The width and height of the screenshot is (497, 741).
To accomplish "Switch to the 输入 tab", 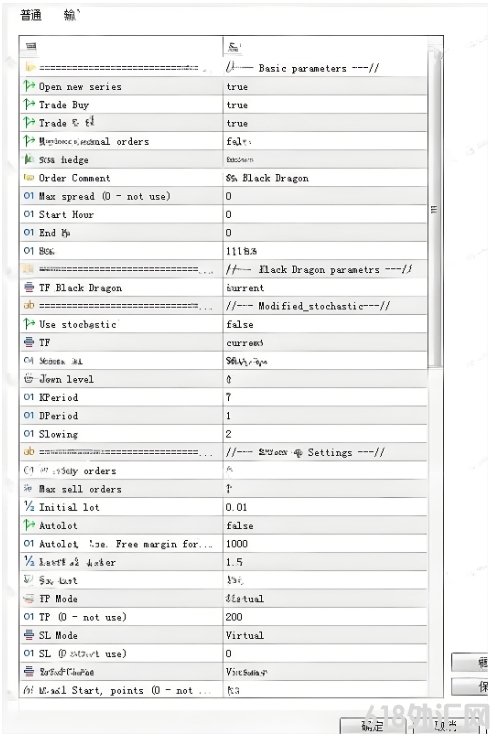I will tap(71, 15).
